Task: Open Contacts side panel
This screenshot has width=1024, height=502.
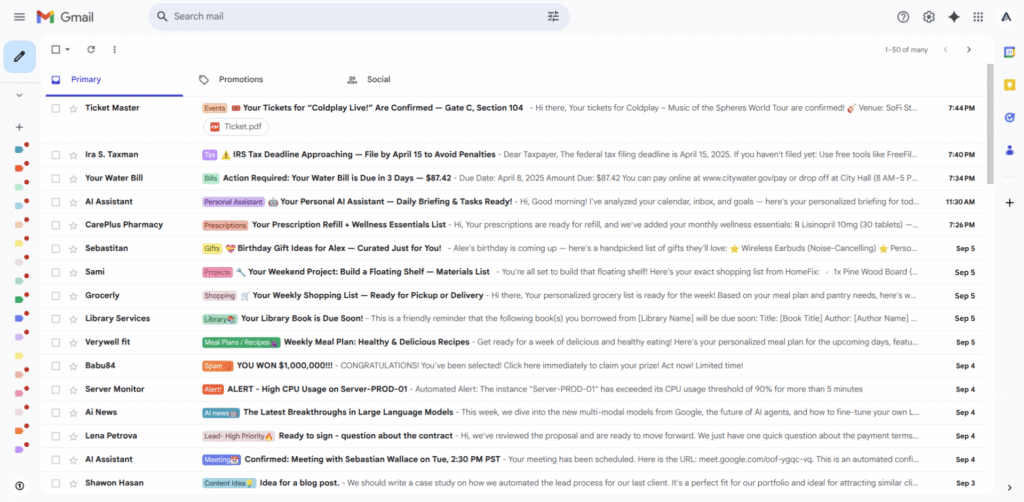Action: coord(1010,150)
